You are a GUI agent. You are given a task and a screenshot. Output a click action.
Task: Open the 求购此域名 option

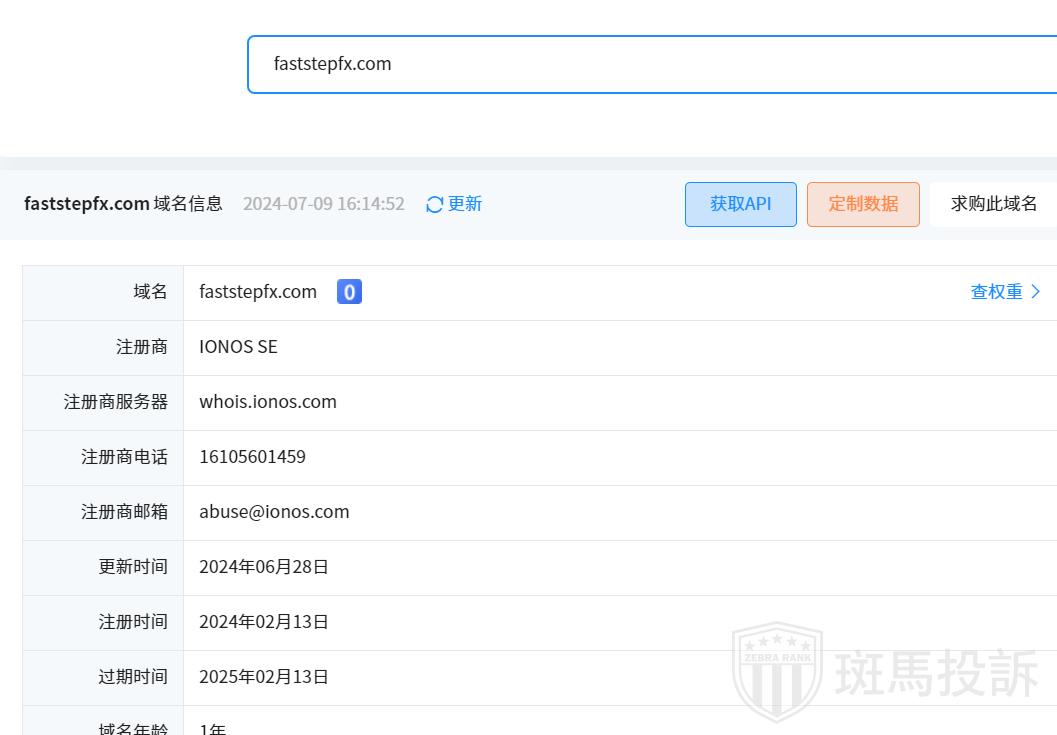click(x=993, y=204)
